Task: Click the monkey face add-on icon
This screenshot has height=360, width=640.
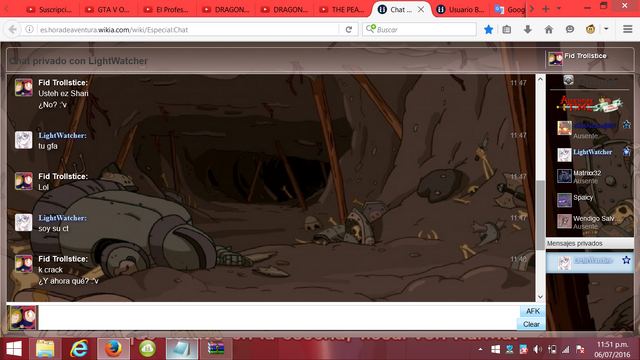Action: [x=590, y=29]
